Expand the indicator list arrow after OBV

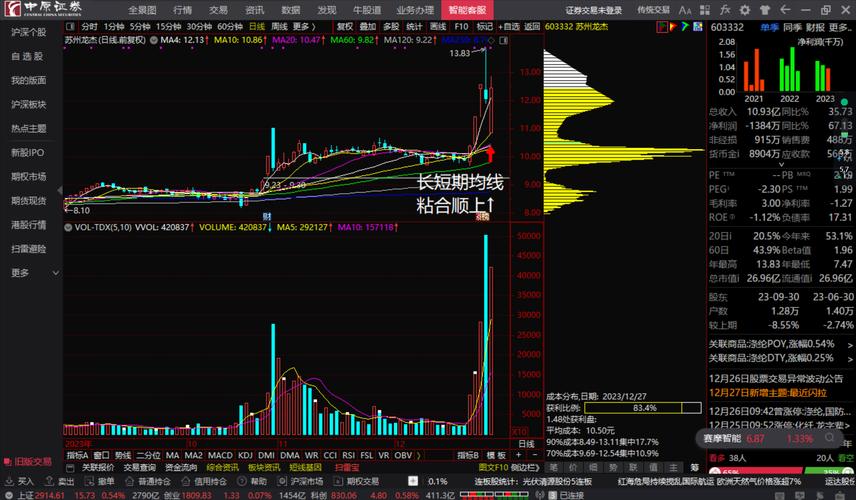(419, 455)
